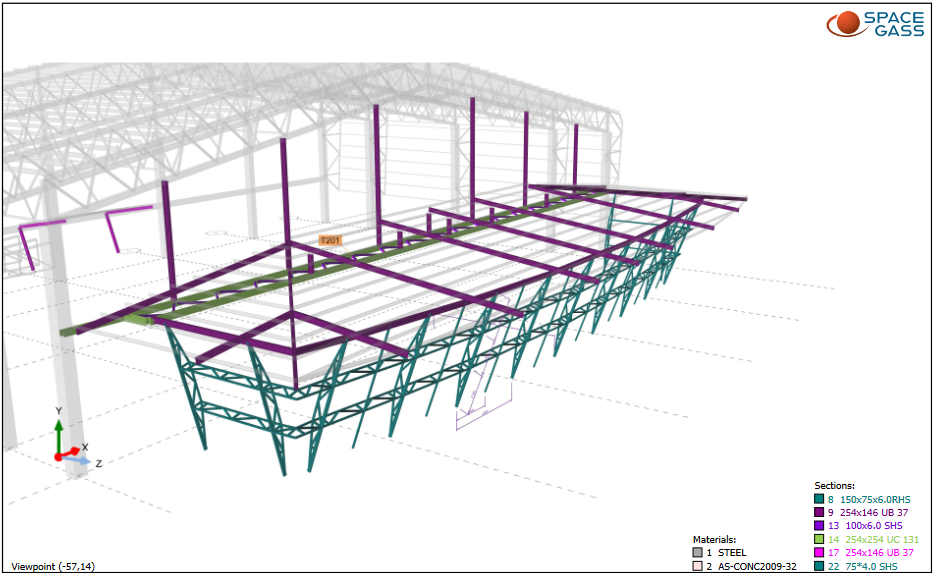Image resolution: width=934 pixels, height=573 pixels.
Task: Click teal swatch for section 8 150x75x6.0RHS
Action: (819, 499)
